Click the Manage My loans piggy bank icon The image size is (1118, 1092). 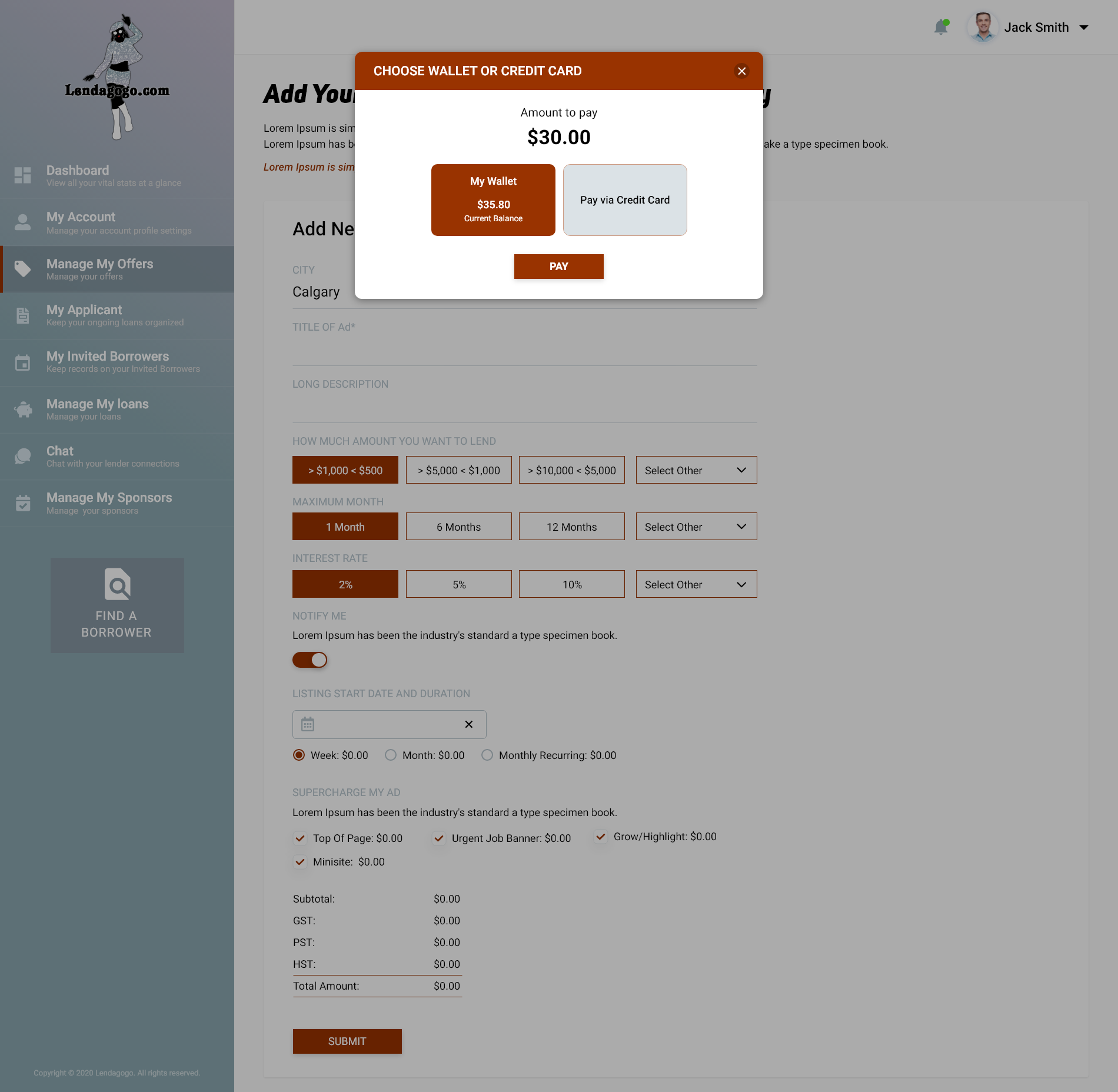[x=23, y=409]
